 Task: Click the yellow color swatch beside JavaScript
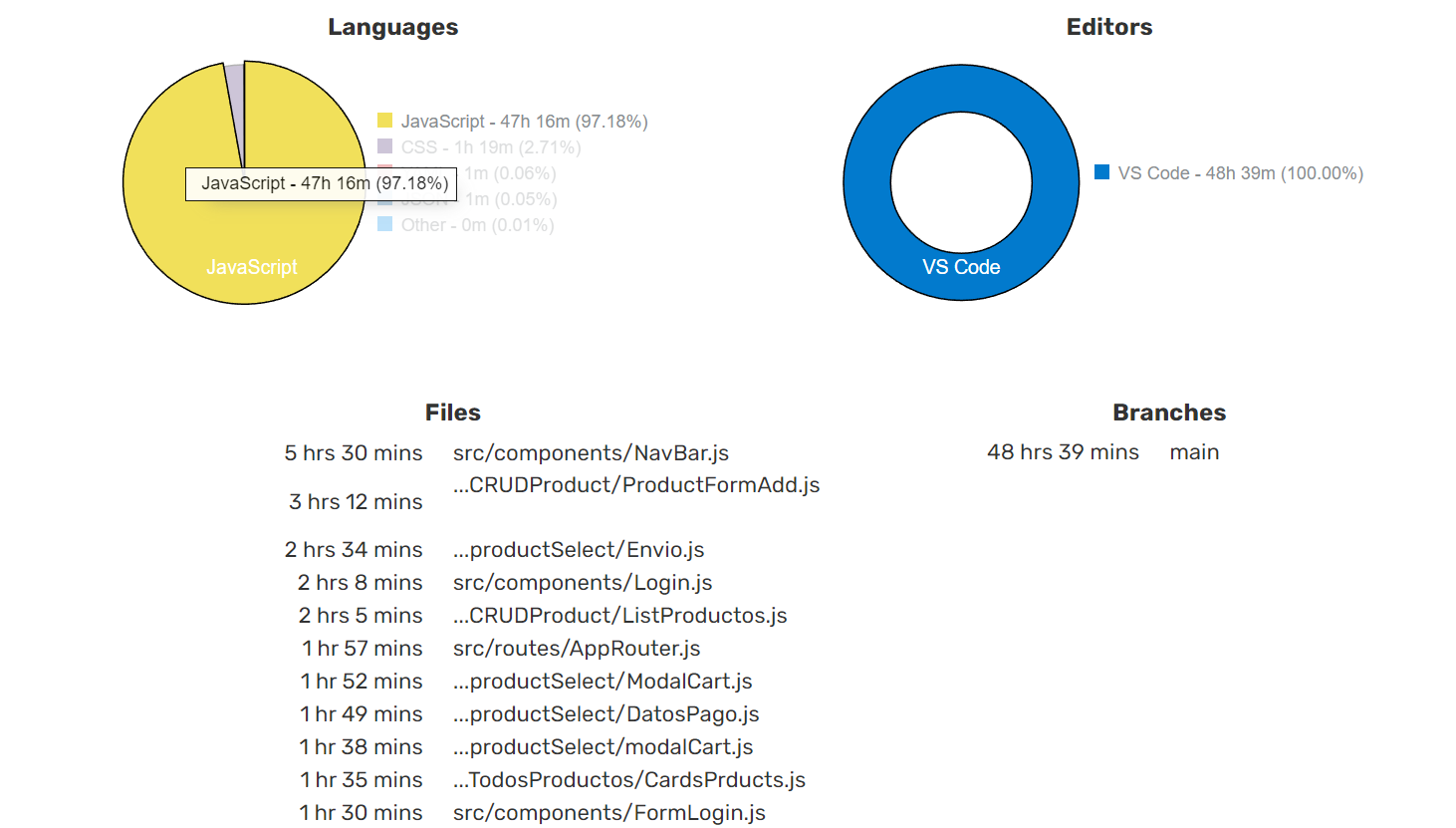(385, 120)
